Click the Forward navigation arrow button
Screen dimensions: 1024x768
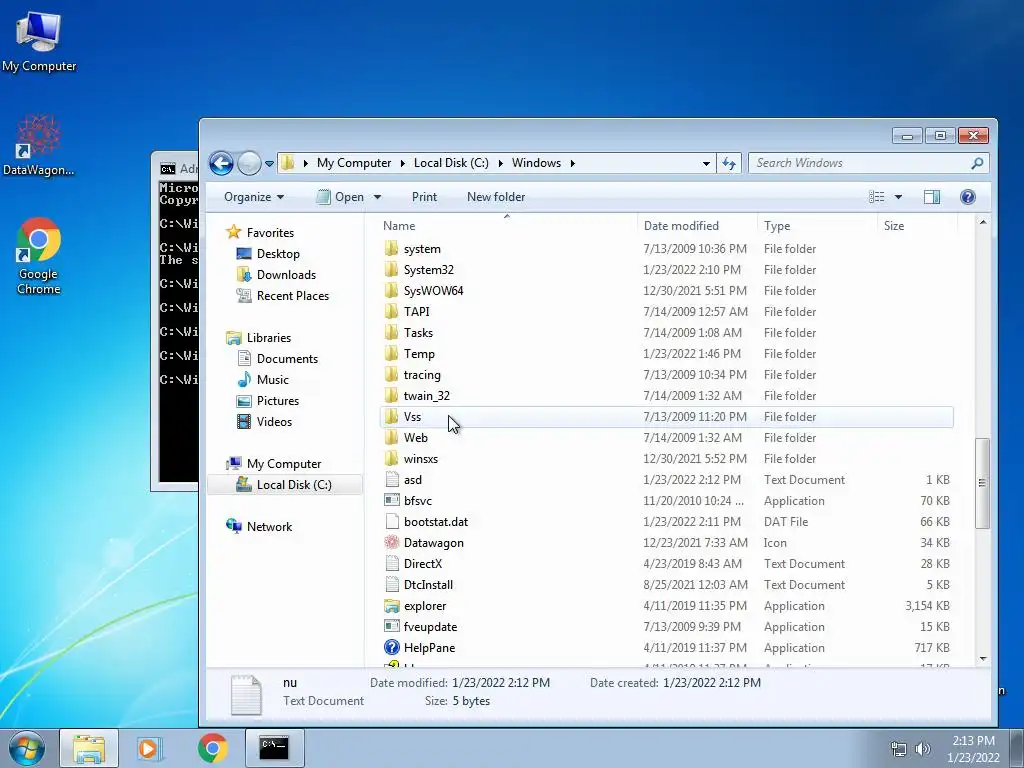(x=249, y=163)
